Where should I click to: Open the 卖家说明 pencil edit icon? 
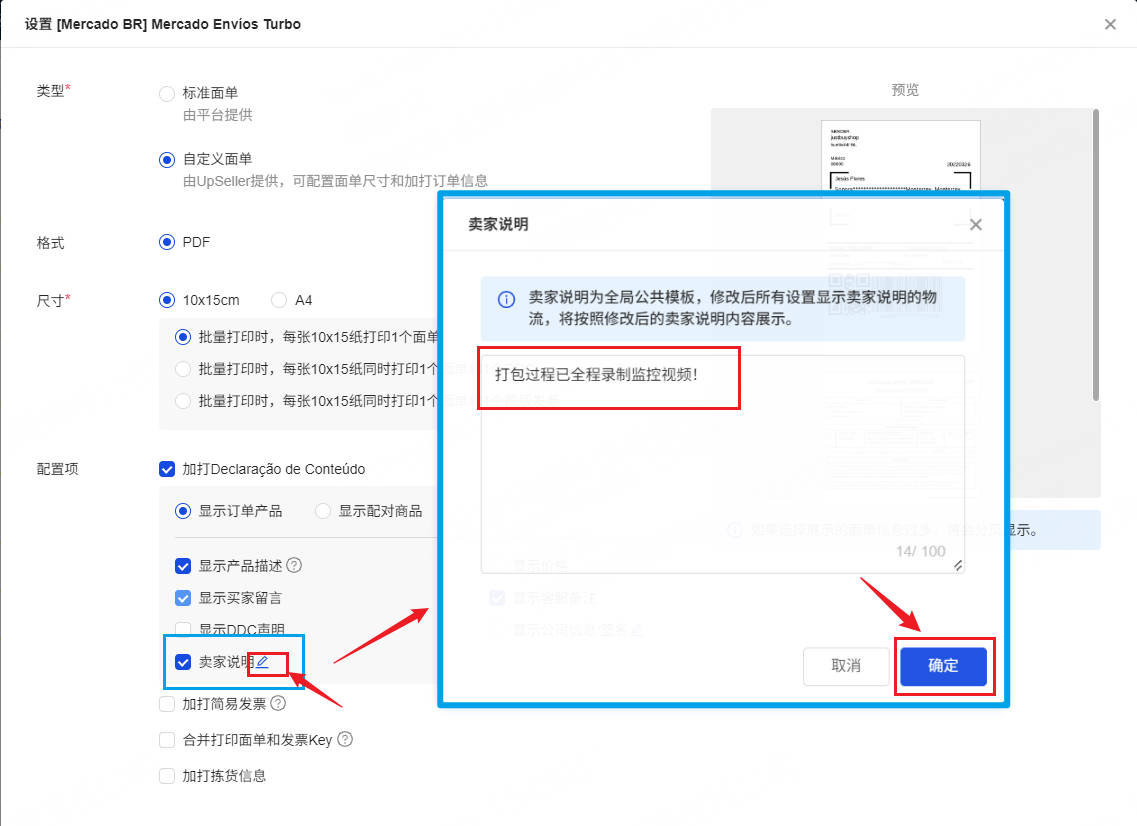point(262,661)
